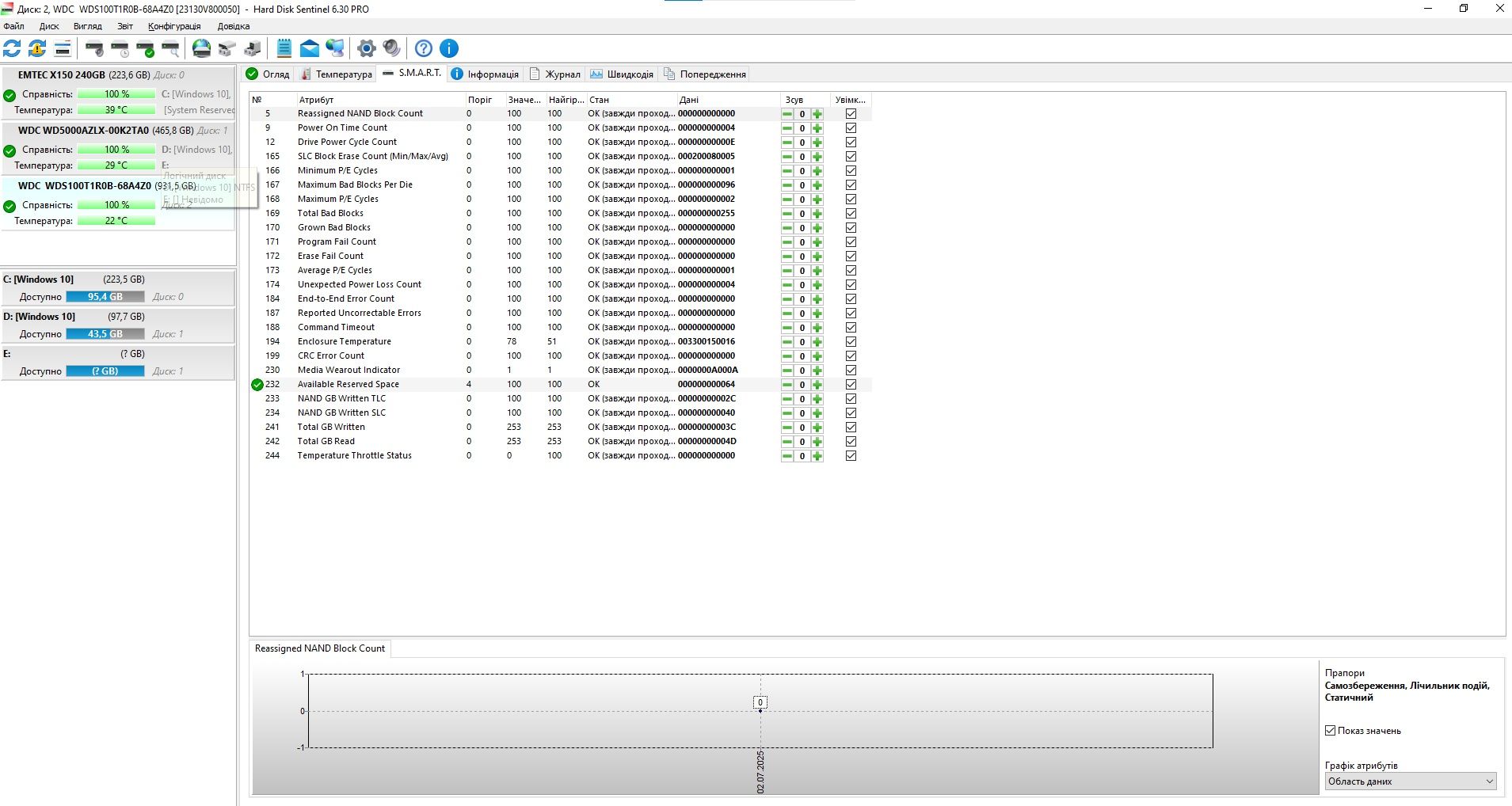
Task: Open the Диск menu
Action: coord(49,26)
